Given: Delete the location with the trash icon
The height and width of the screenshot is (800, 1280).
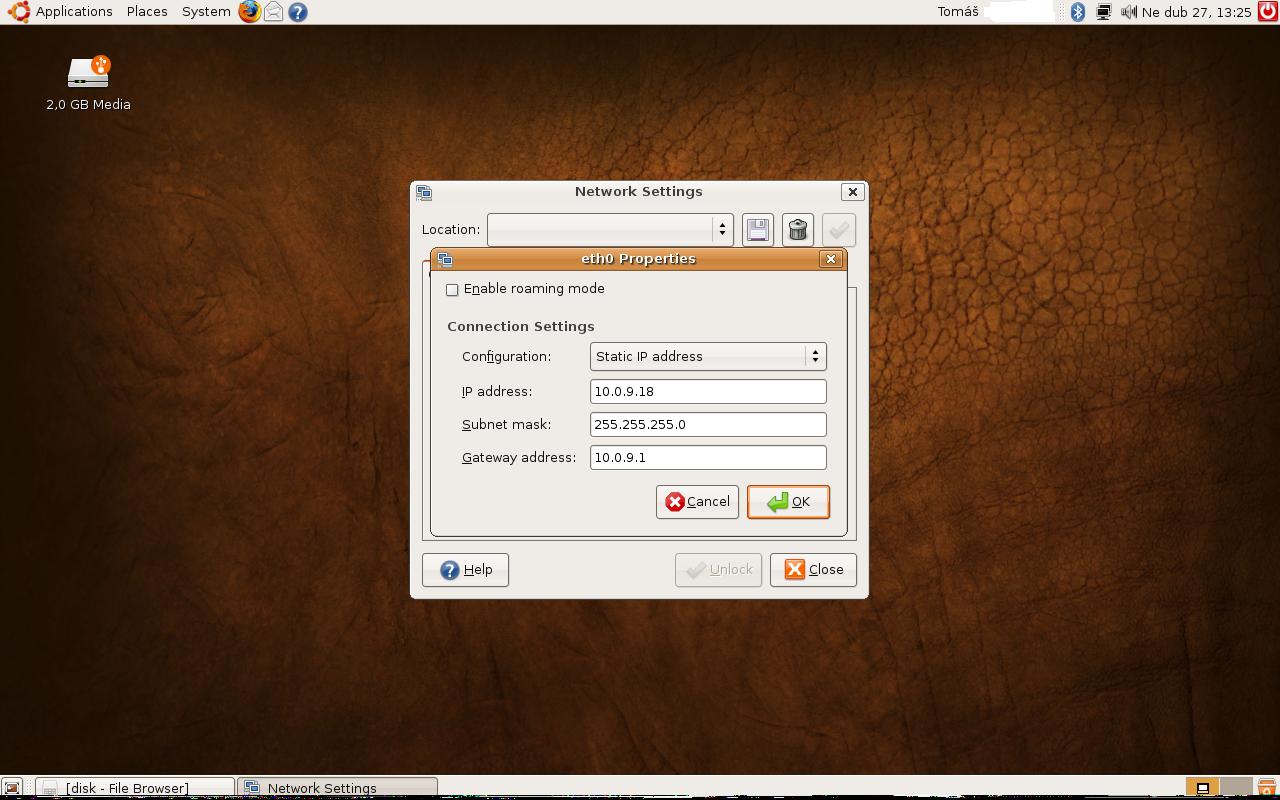Looking at the screenshot, I should (798, 230).
